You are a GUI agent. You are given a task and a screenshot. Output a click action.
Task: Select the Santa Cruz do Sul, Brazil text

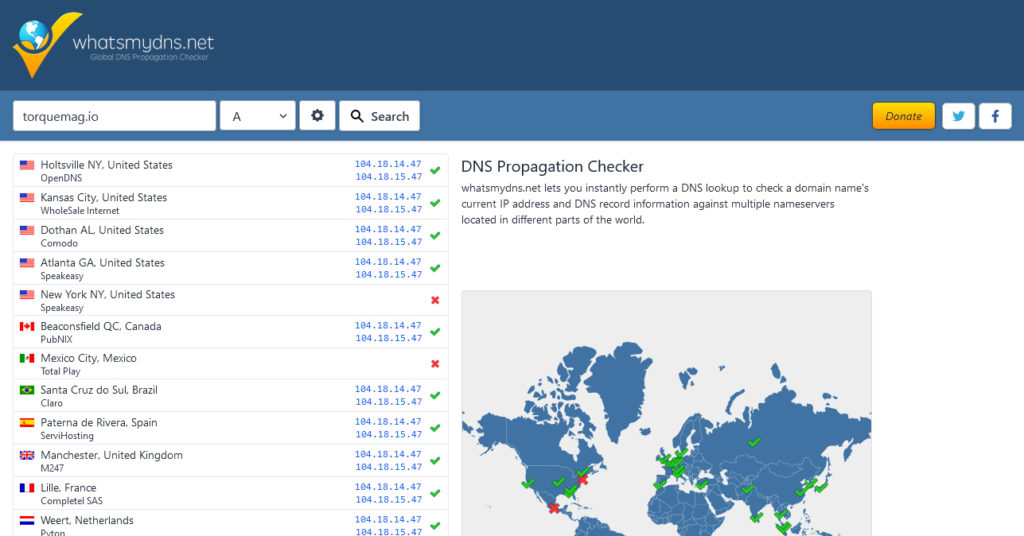99,390
